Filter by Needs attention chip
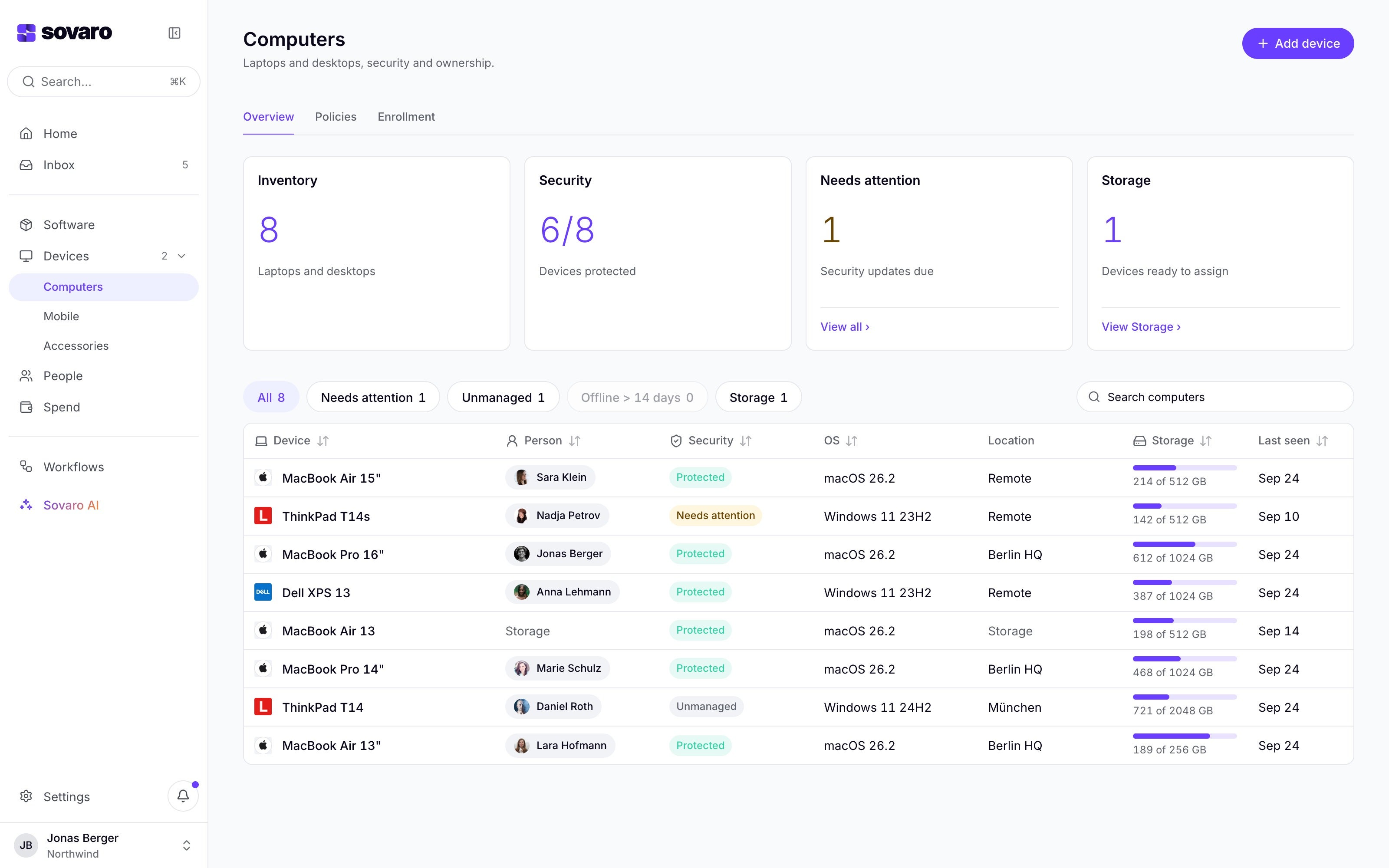Screen dimensions: 1389x868 pos(373,397)
